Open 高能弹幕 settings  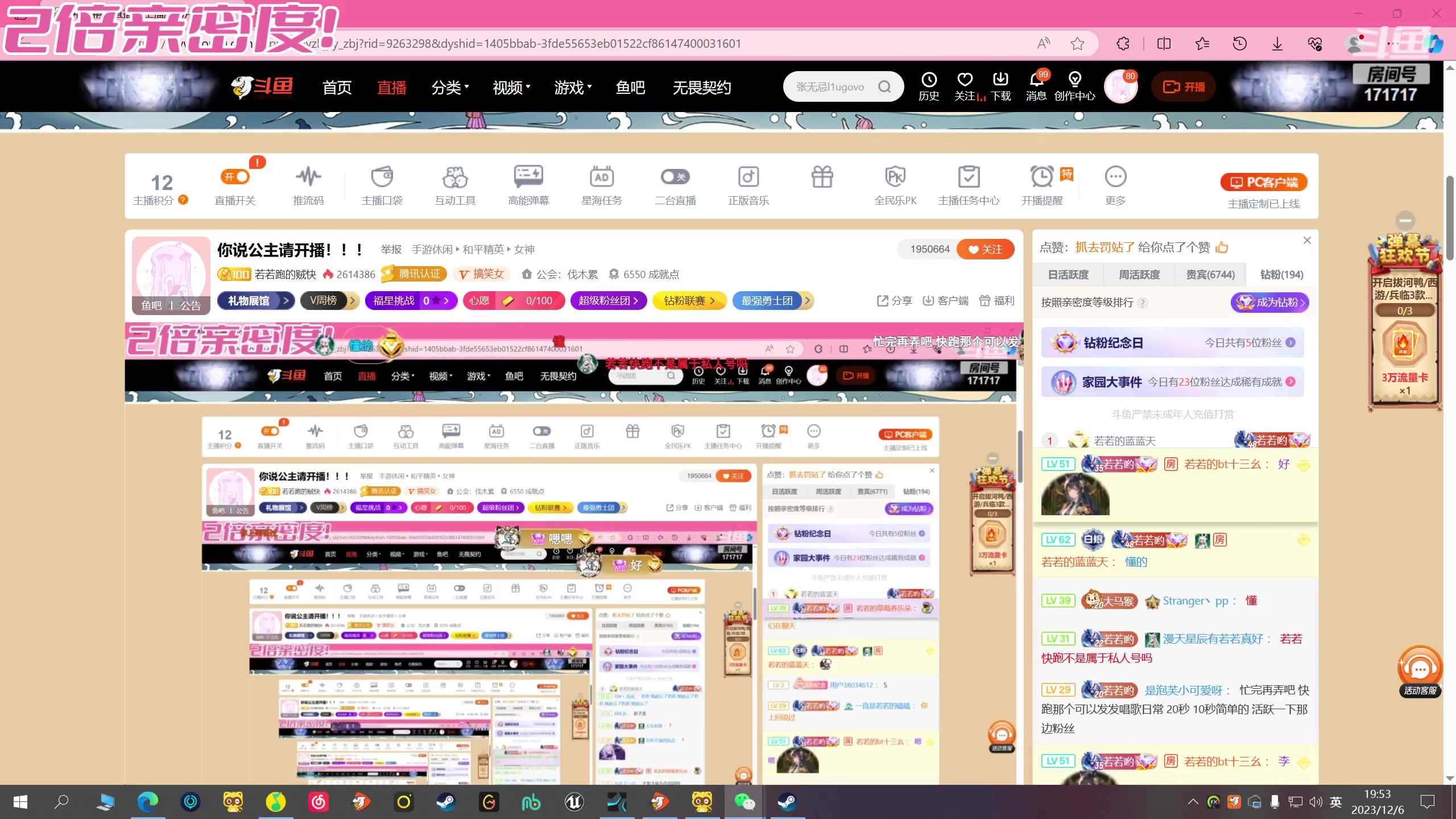click(x=528, y=185)
